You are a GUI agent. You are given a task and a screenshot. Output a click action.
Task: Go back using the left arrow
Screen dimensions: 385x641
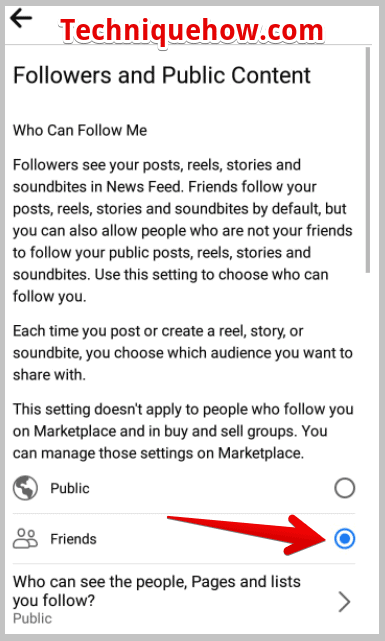pyautogui.click(x=21, y=19)
